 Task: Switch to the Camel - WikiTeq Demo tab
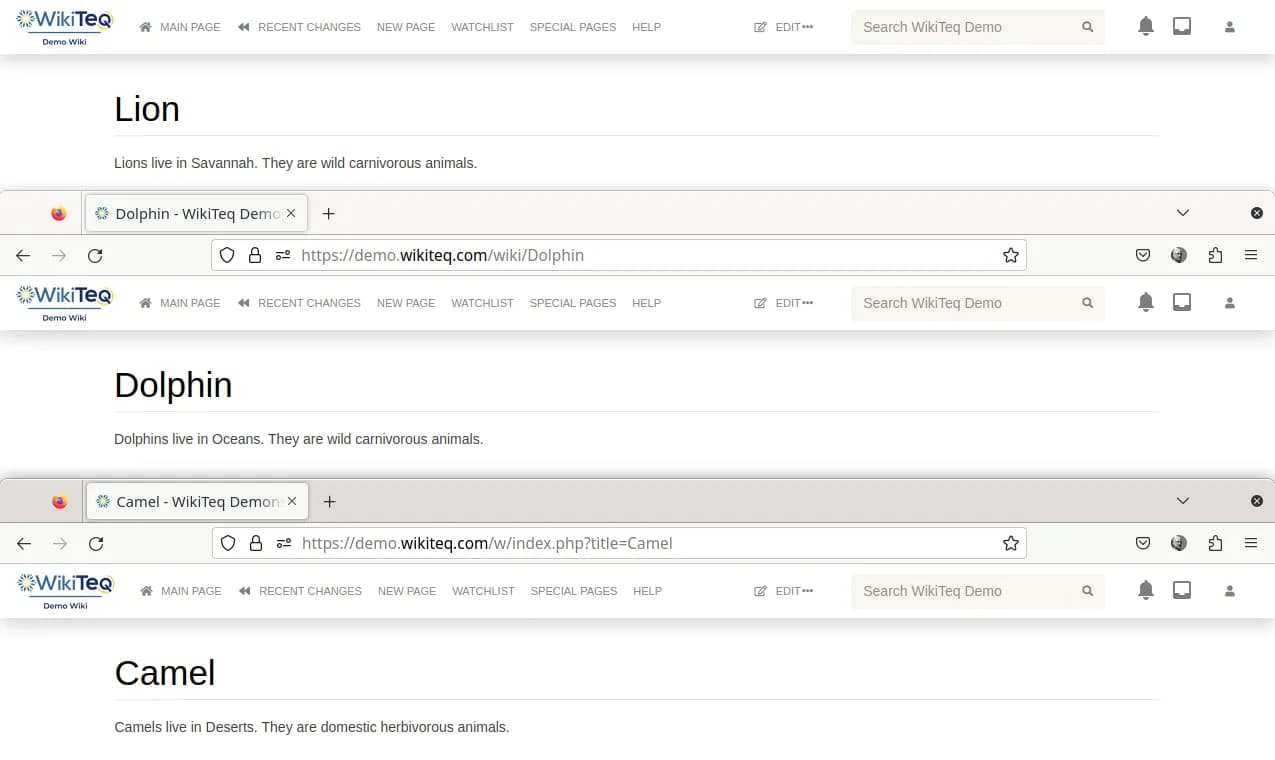click(190, 500)
